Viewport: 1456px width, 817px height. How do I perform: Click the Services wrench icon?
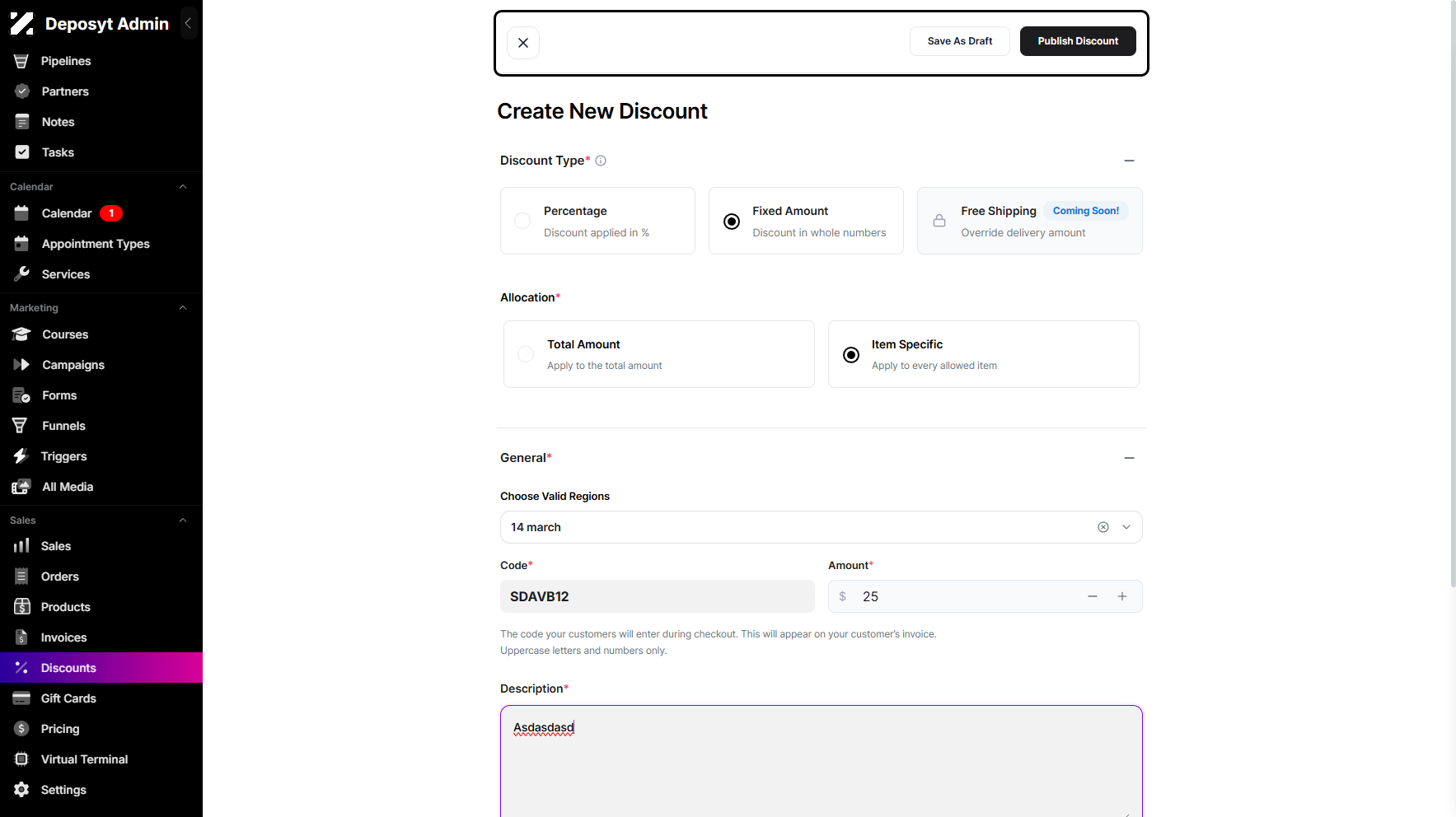[x=22, y=274]
